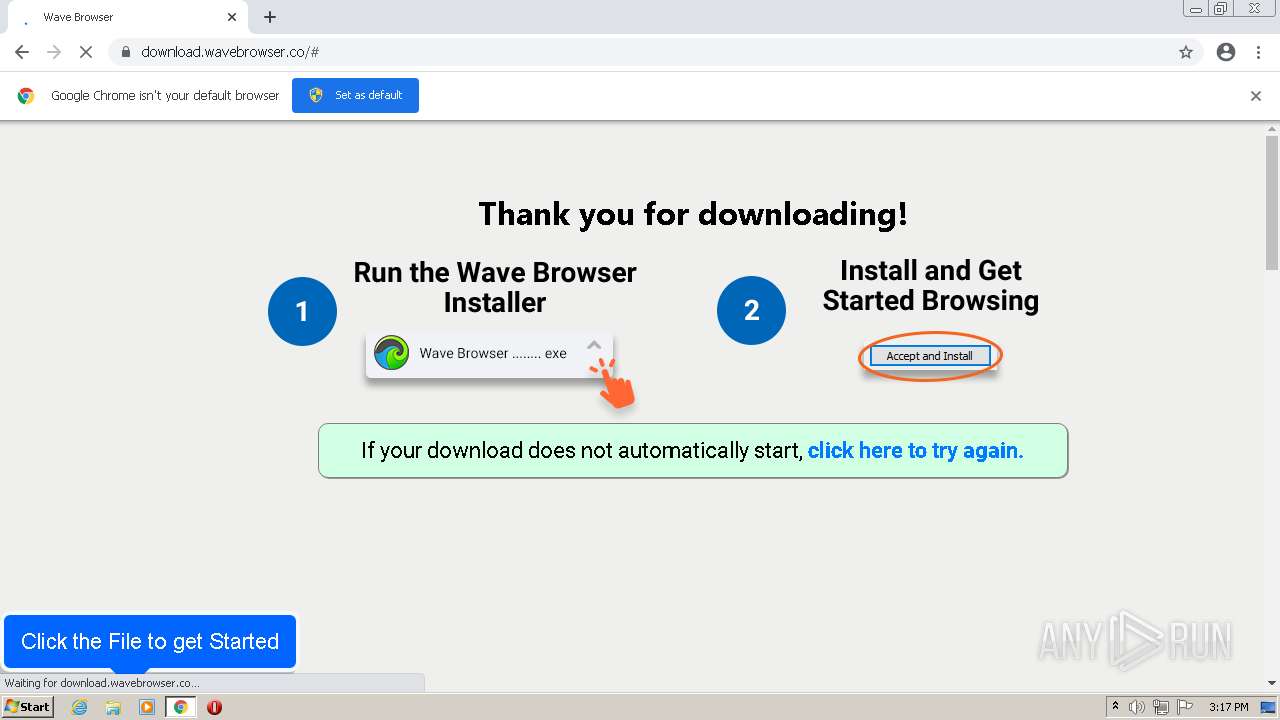Click the 'Thank you for downloading!' heading
The width and height of the screenshot is (1280, 720).
pos(693,214)
